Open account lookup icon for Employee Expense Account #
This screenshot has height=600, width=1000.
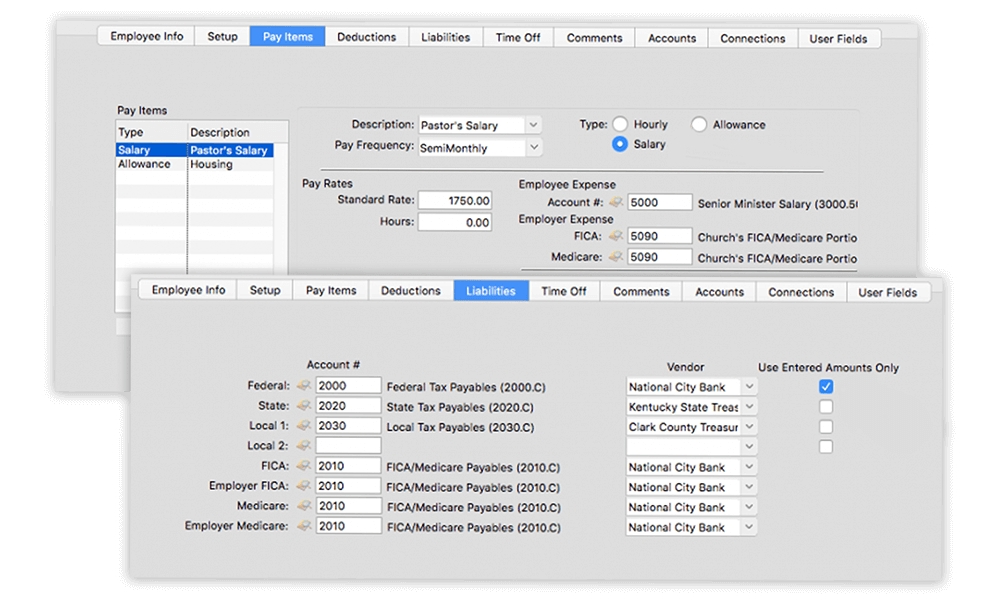[615, 202]
